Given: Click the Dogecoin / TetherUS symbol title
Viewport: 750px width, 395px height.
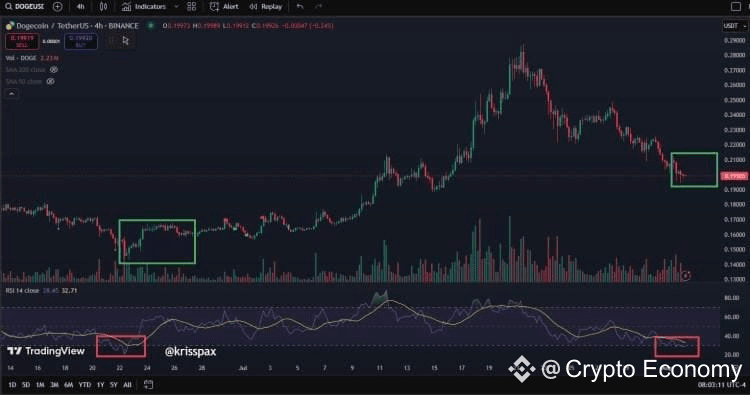Looking at the screenshot, I should click(x=77, y=26).
